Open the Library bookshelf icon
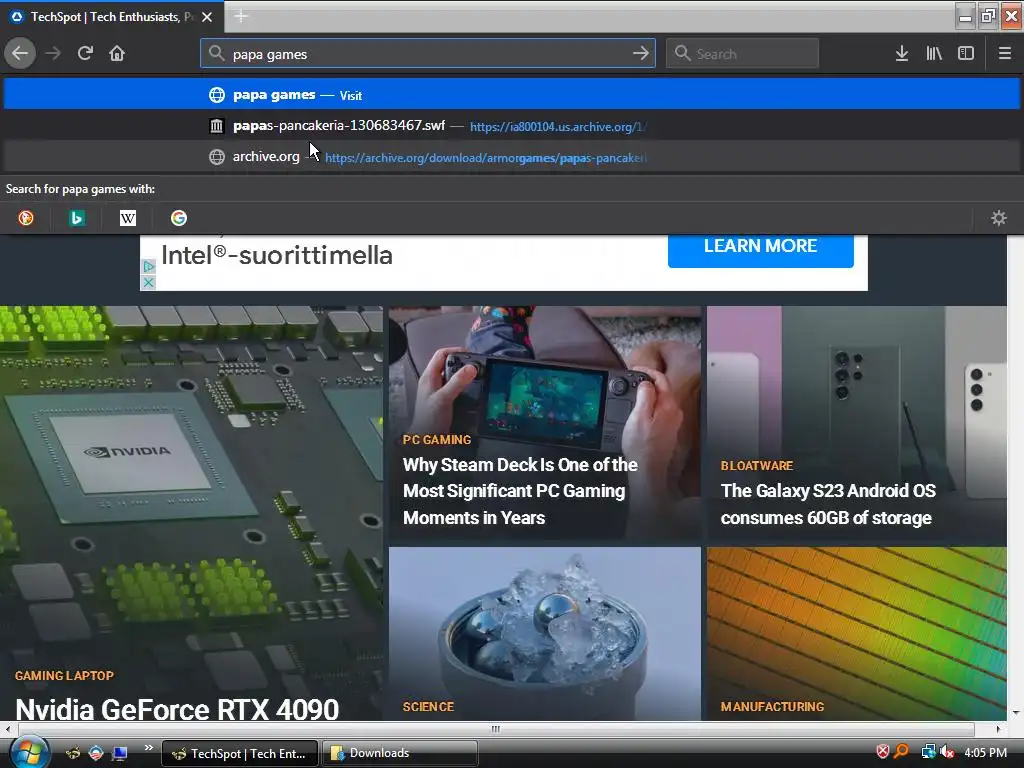 [x=934, y=53]
